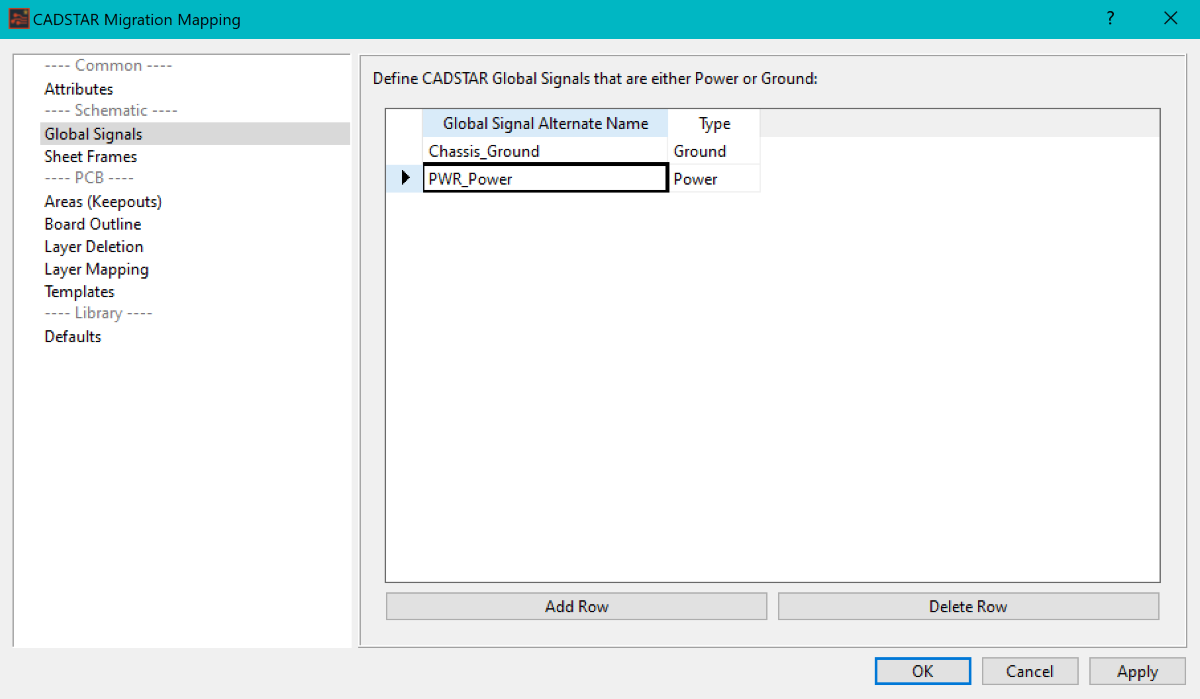Edit the PWR_Power signal name field
1200x699 pixels.
(x=545, y=178)
